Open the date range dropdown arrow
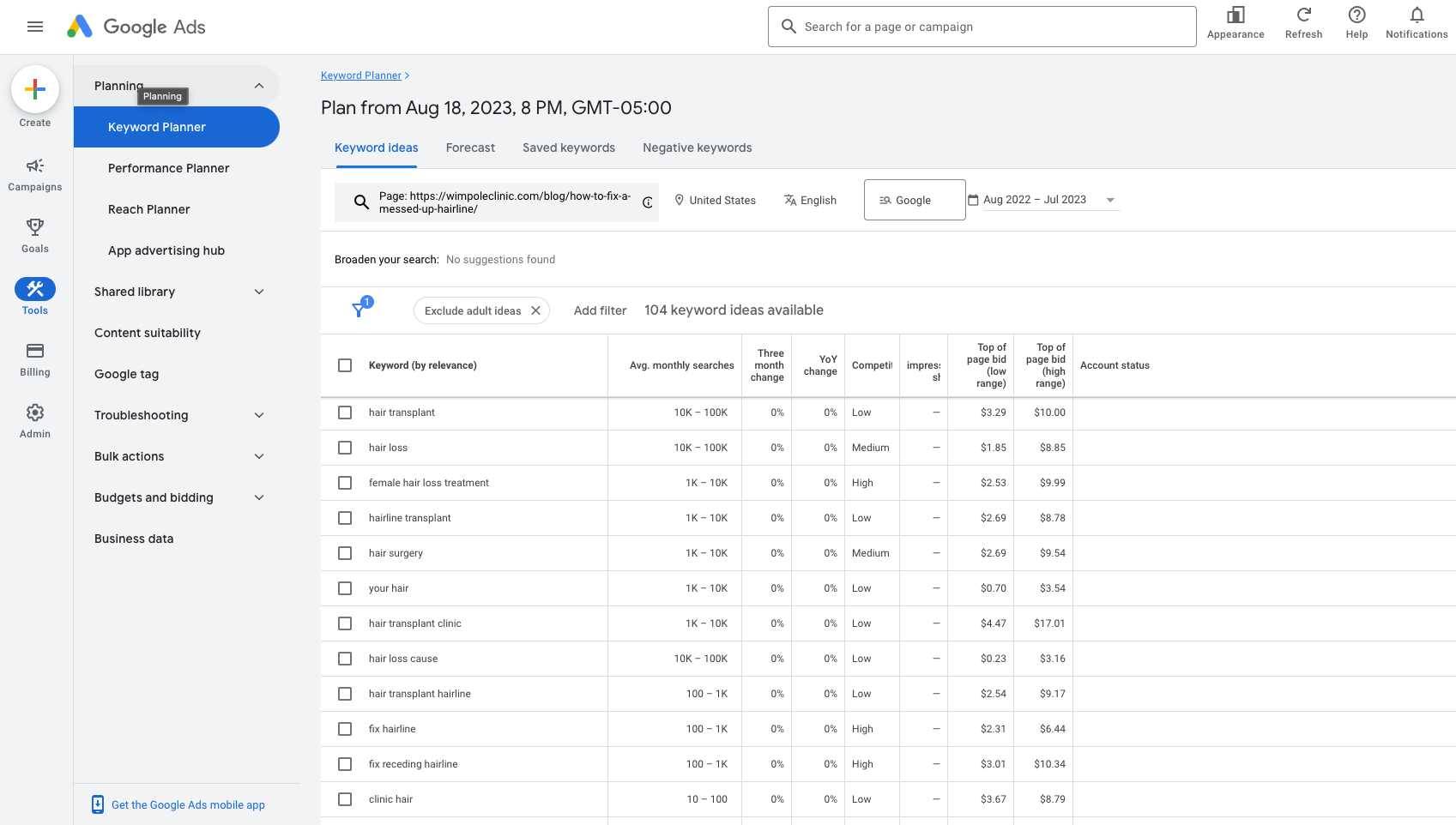The height and width of the screenshot is (825, 1456). click(x=1110, y=200)
